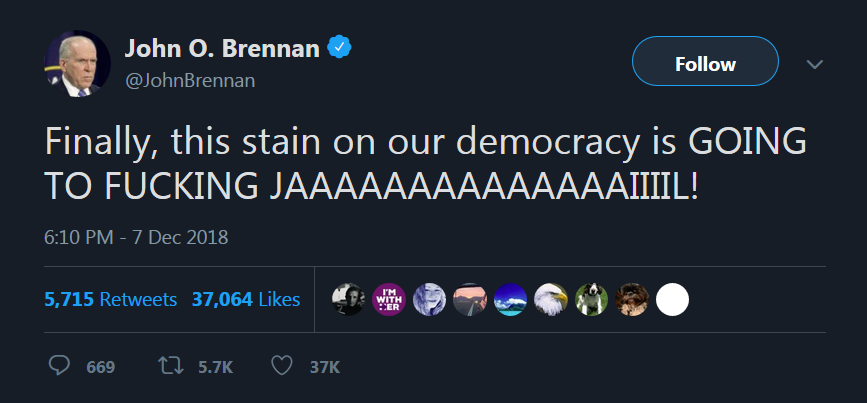Open the sunset road avatar profile
The image size is (867, 403).
pos(470,300)
